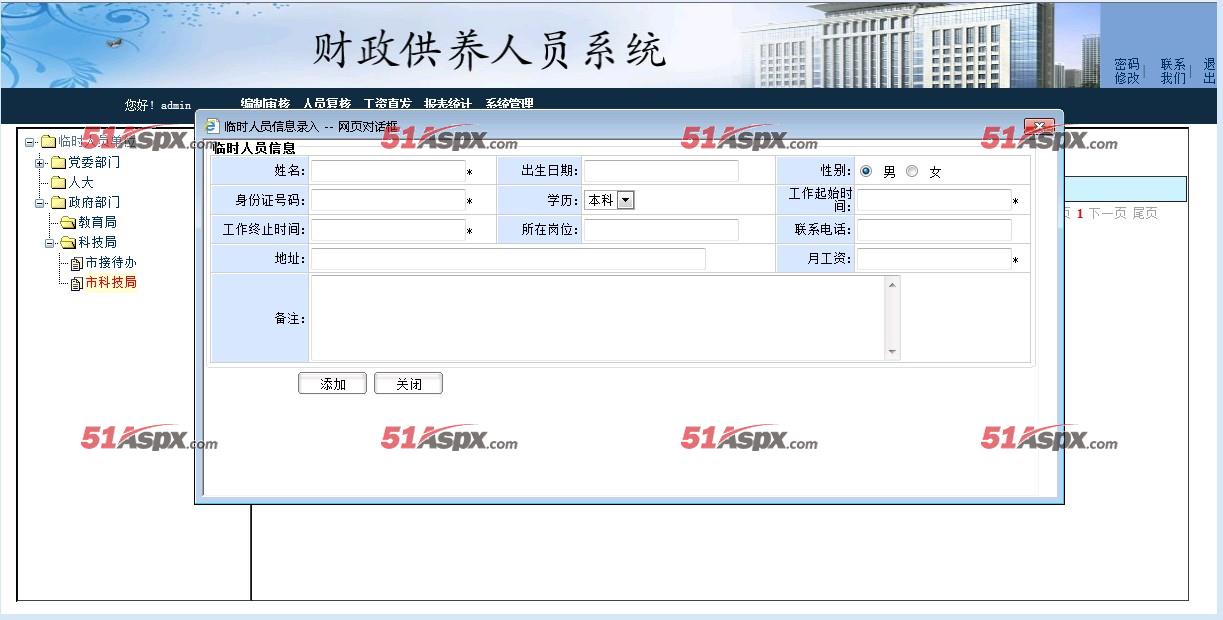Click the IE page icon in dialog title
The height and width of the screenshot is (620, 1223).
tap(212, 126)
